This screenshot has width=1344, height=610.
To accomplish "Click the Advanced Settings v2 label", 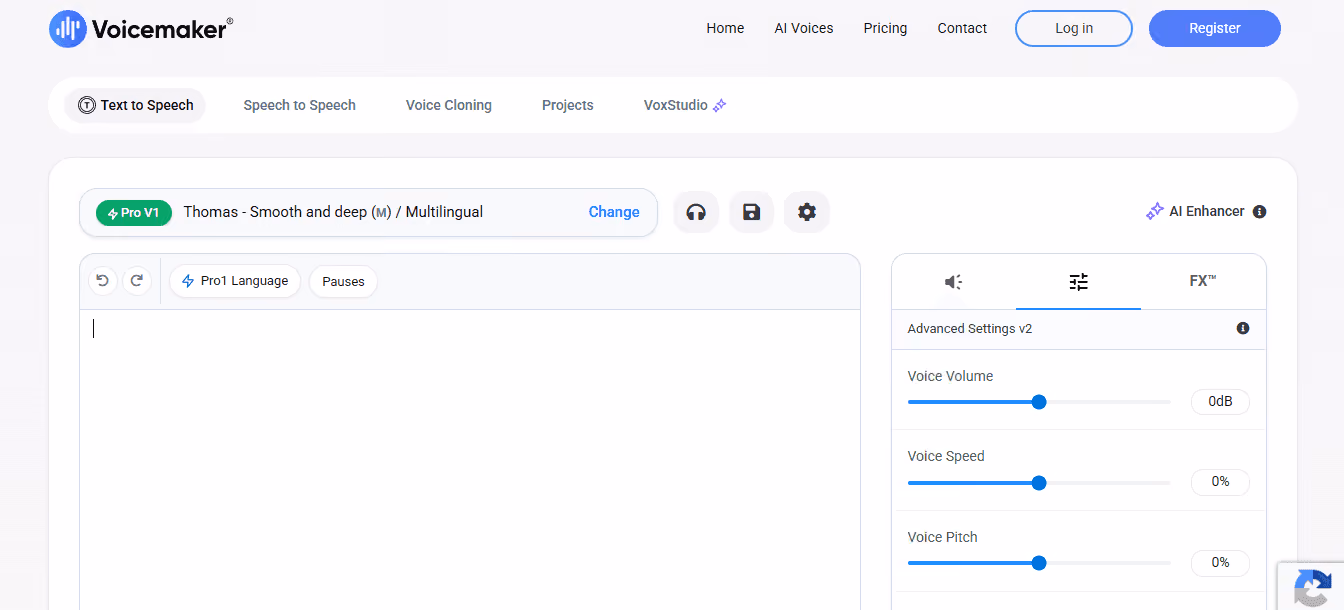I will pos(969,328).
